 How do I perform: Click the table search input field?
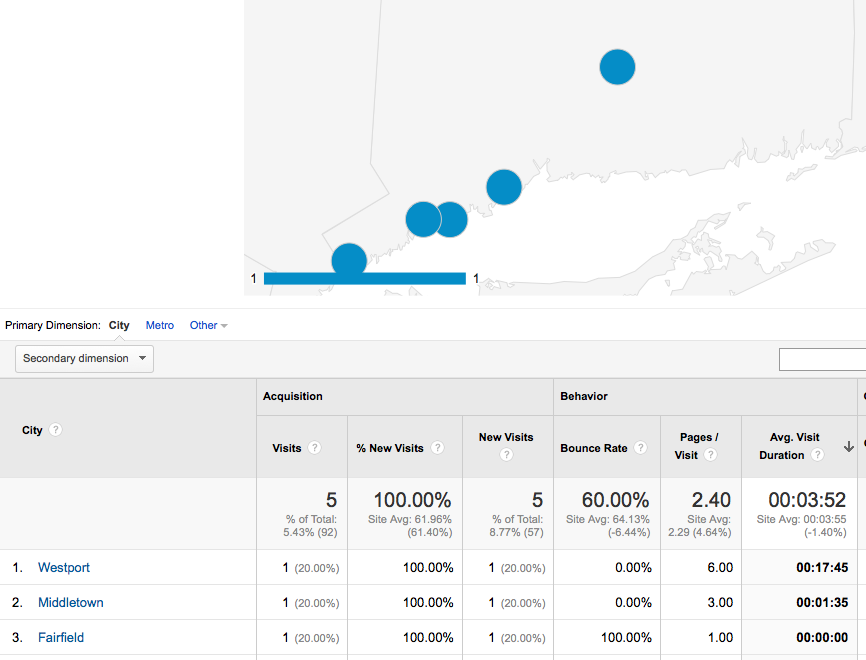[x=822, y=360]
